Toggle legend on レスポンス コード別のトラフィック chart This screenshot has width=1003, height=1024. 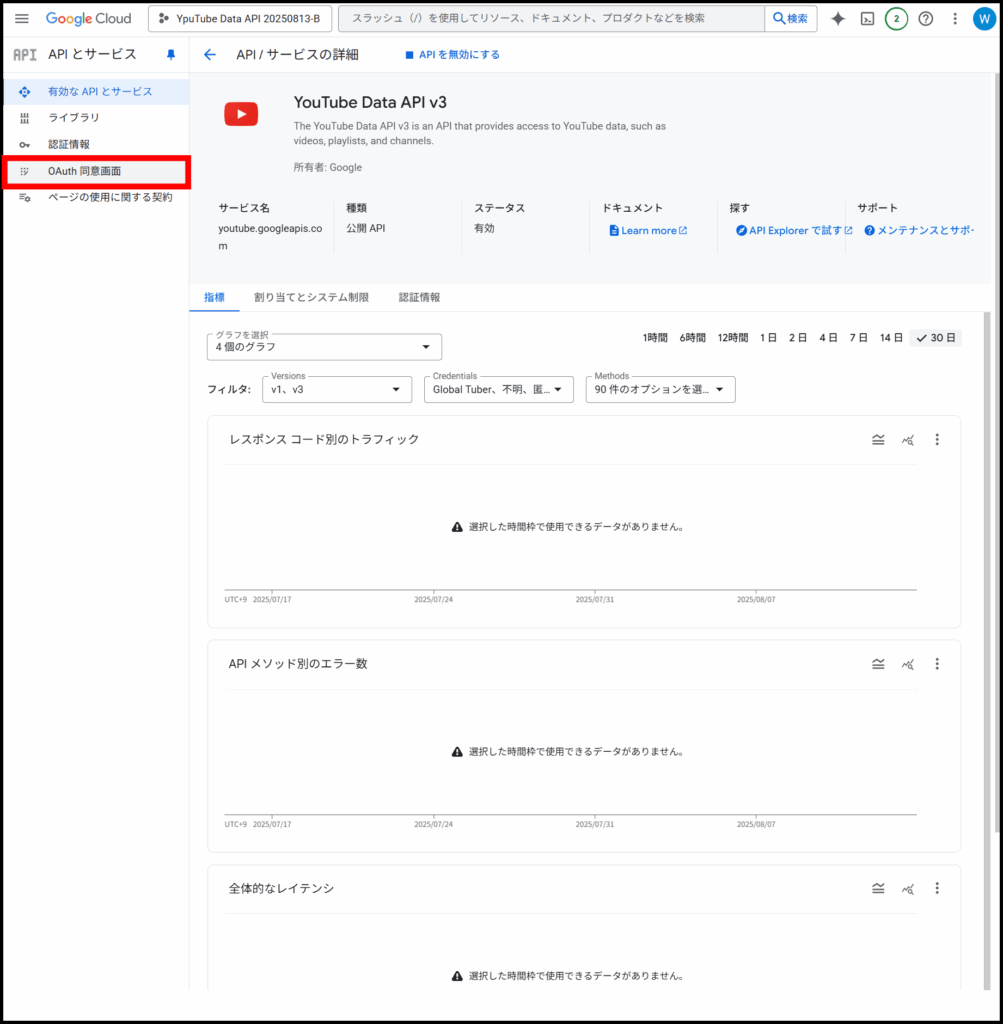click(x=878, y=440)
